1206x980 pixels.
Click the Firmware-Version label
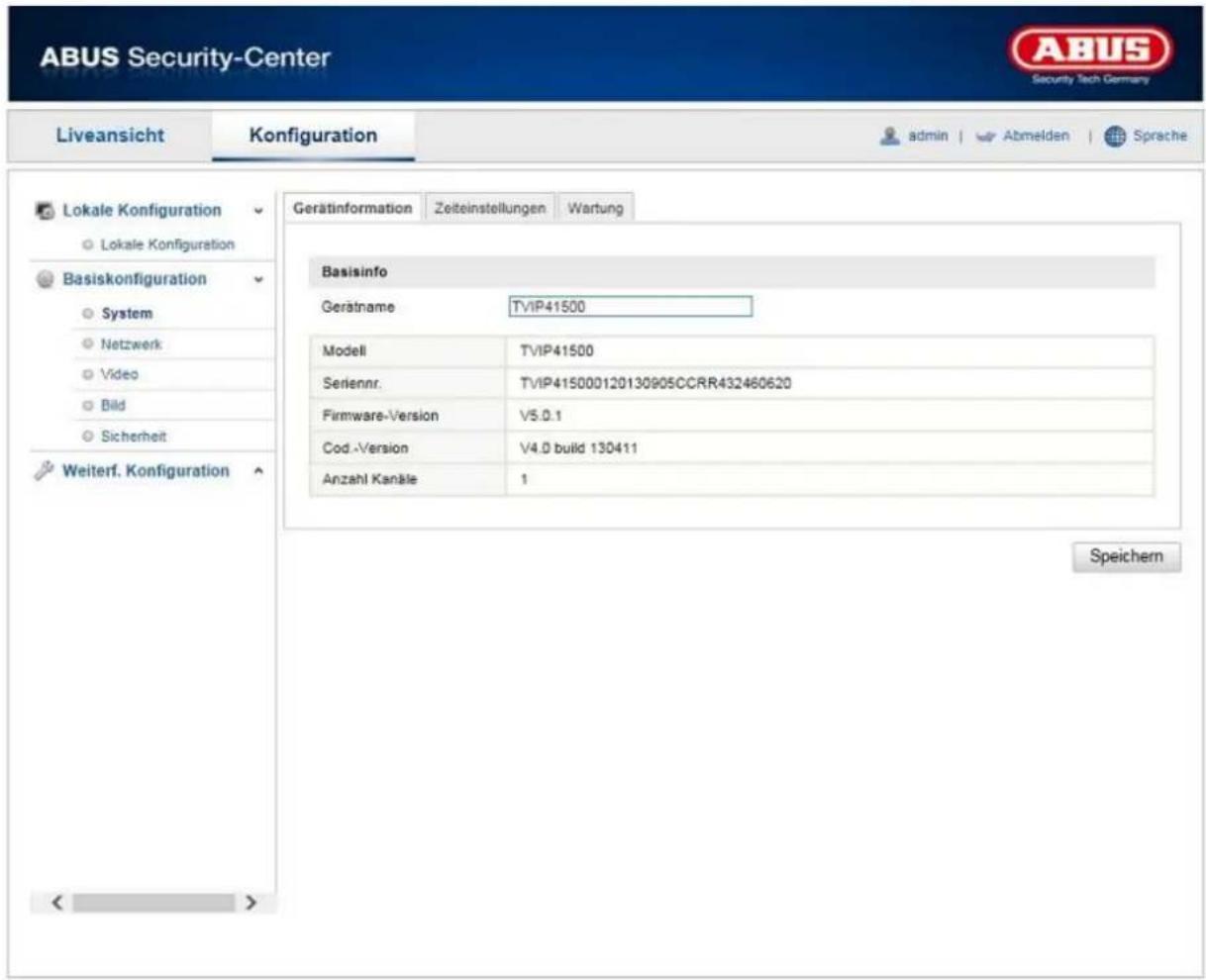click(x=380, y=416)
